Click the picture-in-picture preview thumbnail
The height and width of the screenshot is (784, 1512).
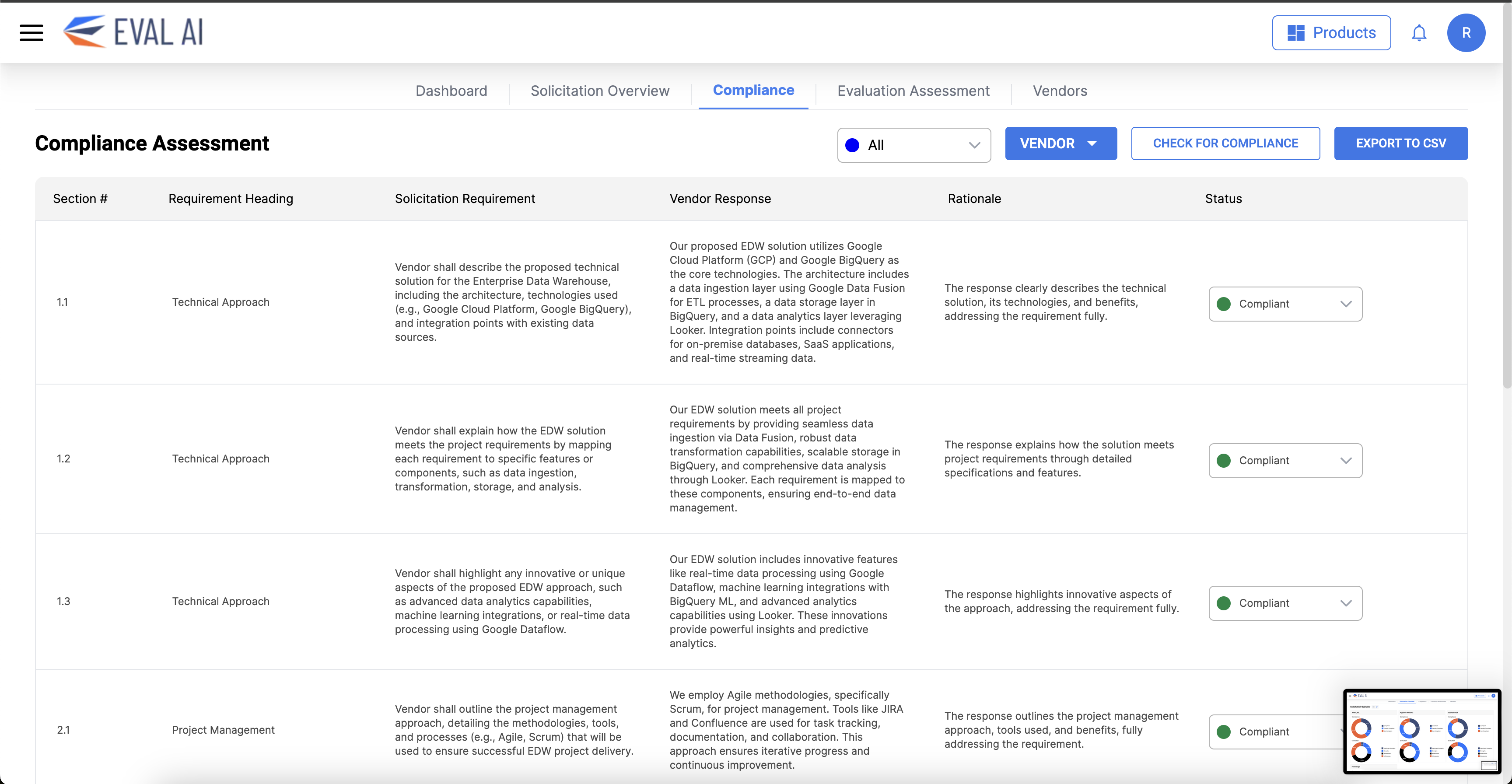pos(1421,731)
